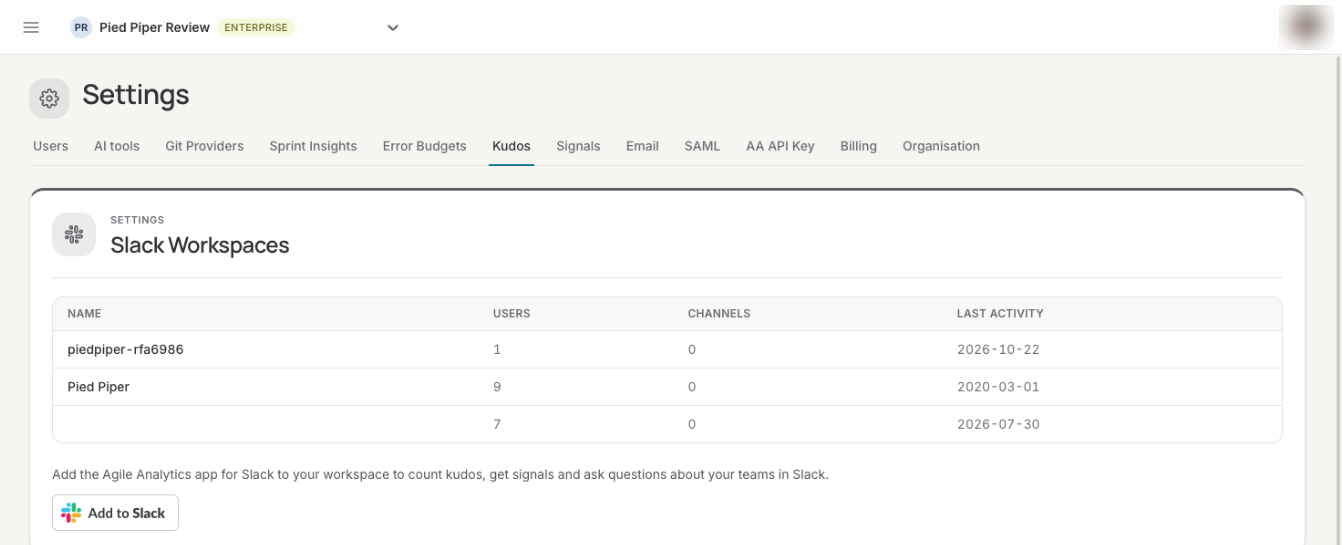Screen dimensions: 1342x545
Task: Click the USERS column header
Action: click(x=511, y=313)
